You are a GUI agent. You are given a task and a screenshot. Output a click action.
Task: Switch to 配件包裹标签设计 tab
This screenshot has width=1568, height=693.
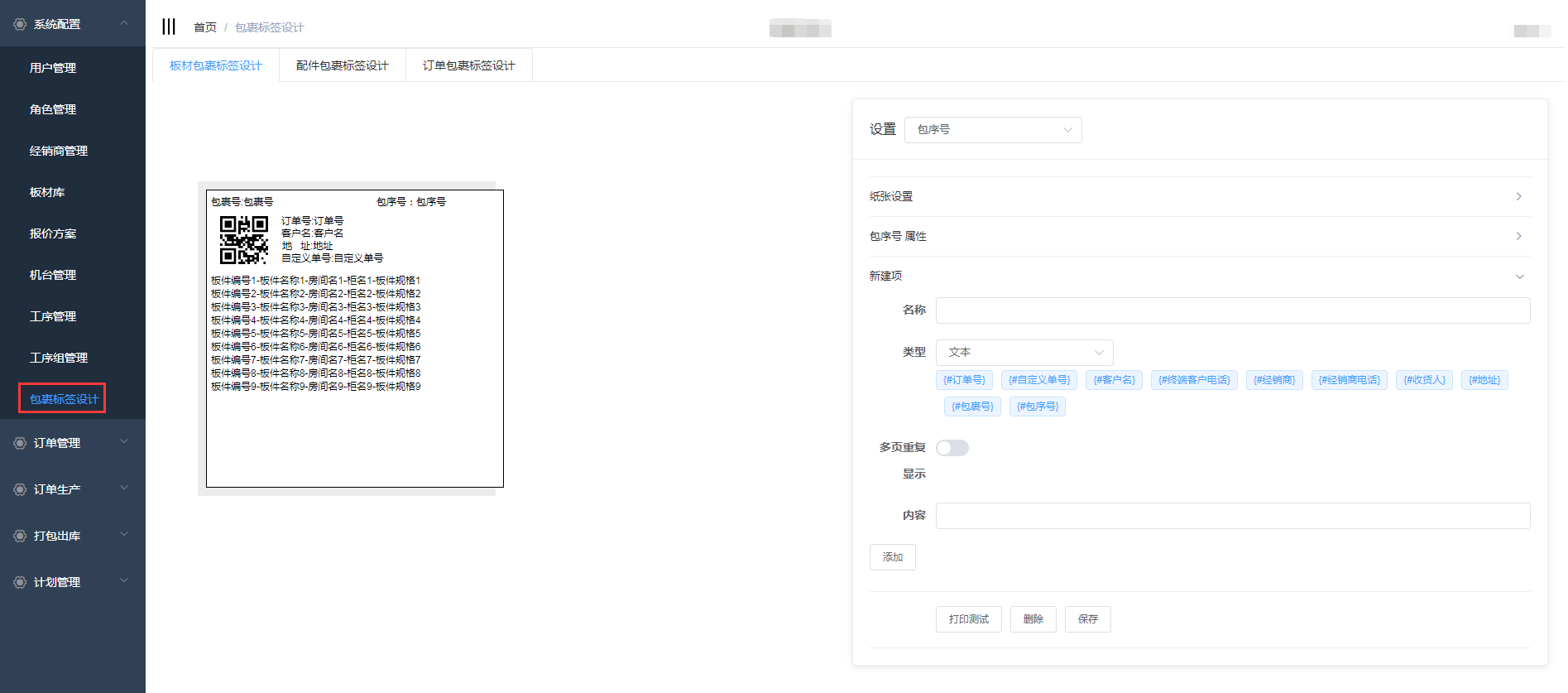[342, 65]
